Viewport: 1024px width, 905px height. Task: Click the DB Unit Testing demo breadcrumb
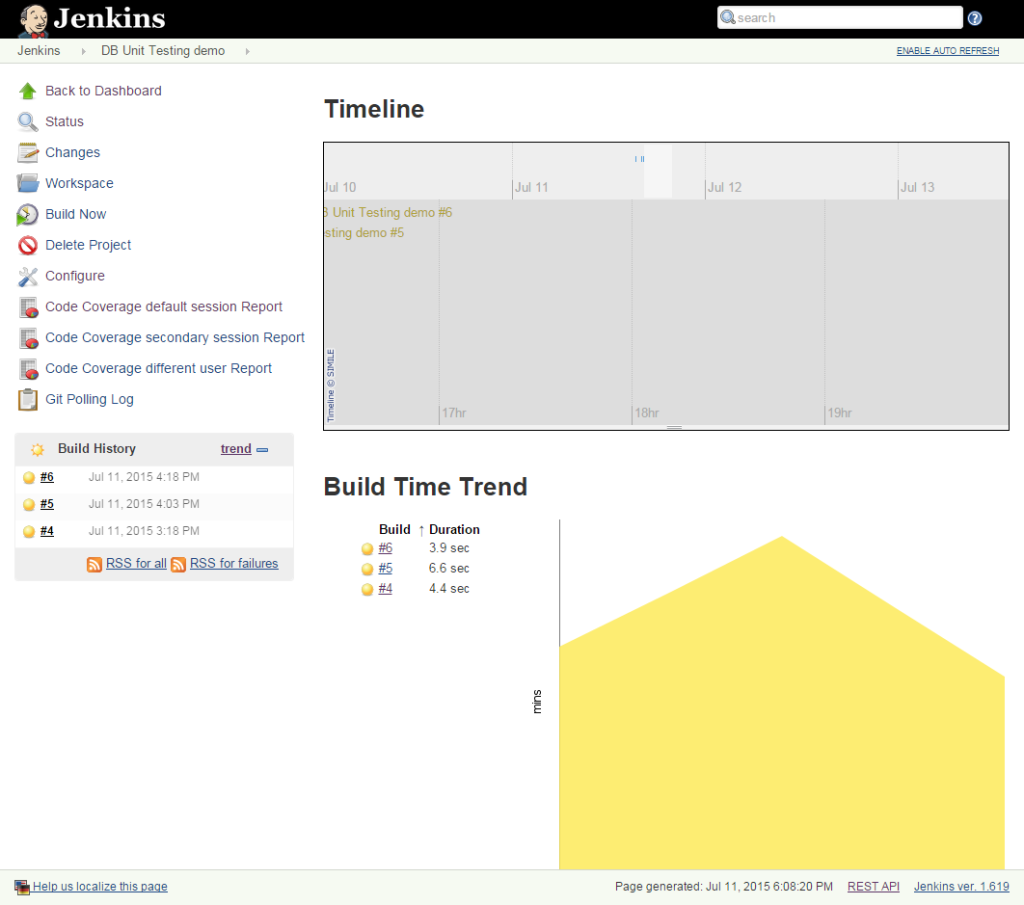(163, 51)
